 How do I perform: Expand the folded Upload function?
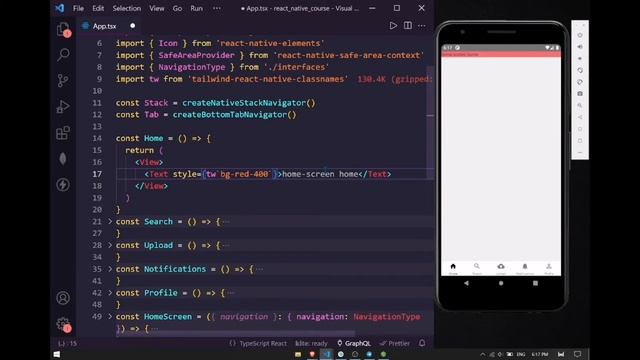click(110, 245)
